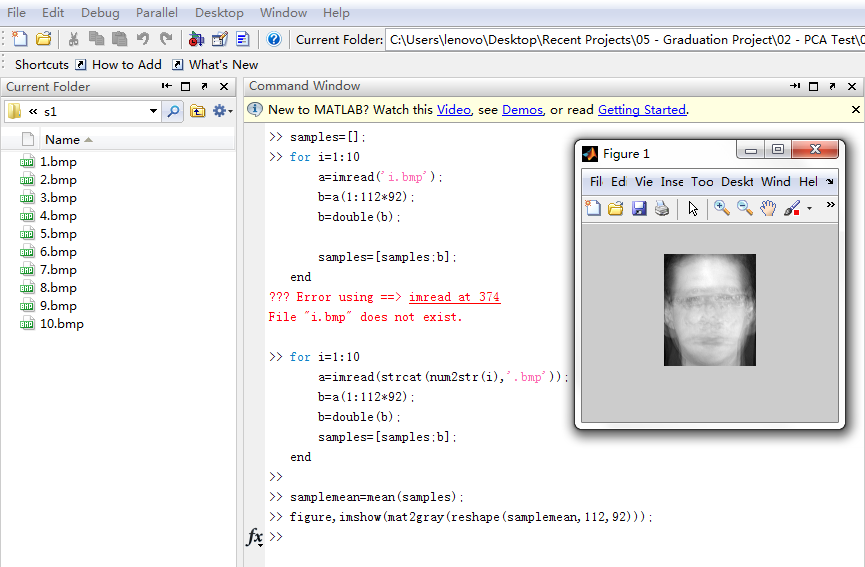Click the Open file icon in MATLAB toolbar
The image size is (865, 567).
pyautogui.click(x=44, y=39)
